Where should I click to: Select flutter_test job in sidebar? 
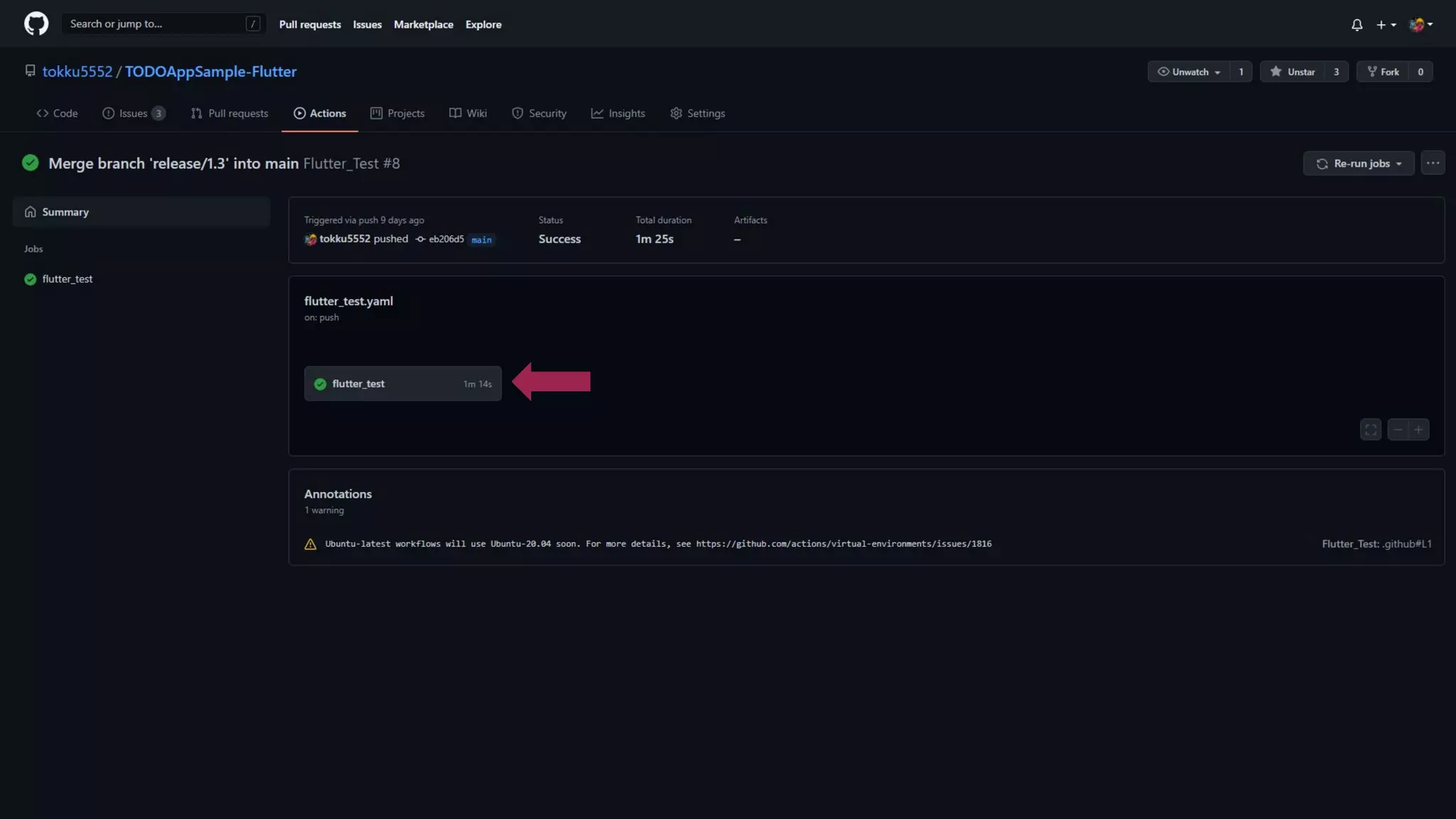tap(67, 279)
